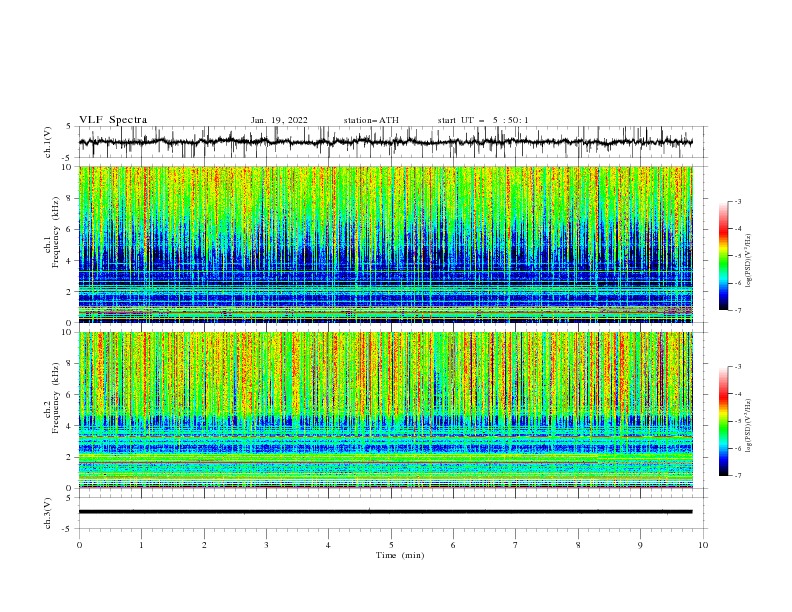792x612 pixels.
Task: Click the "-5" tick on lower colorbar
Action: tap(737, 421)
